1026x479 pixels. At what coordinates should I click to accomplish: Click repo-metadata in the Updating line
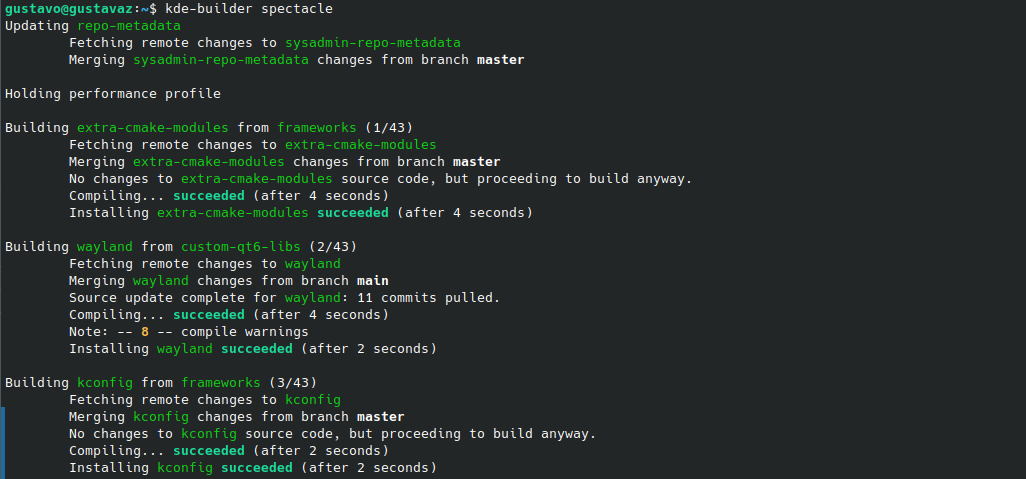[129, 25]
